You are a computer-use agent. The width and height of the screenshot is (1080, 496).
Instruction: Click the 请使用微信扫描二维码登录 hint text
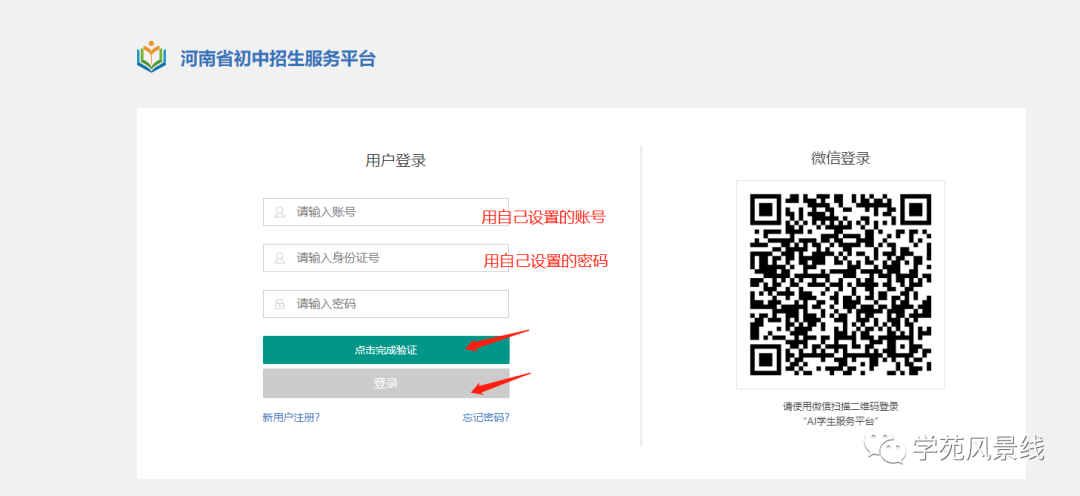[x=840, y=406]
